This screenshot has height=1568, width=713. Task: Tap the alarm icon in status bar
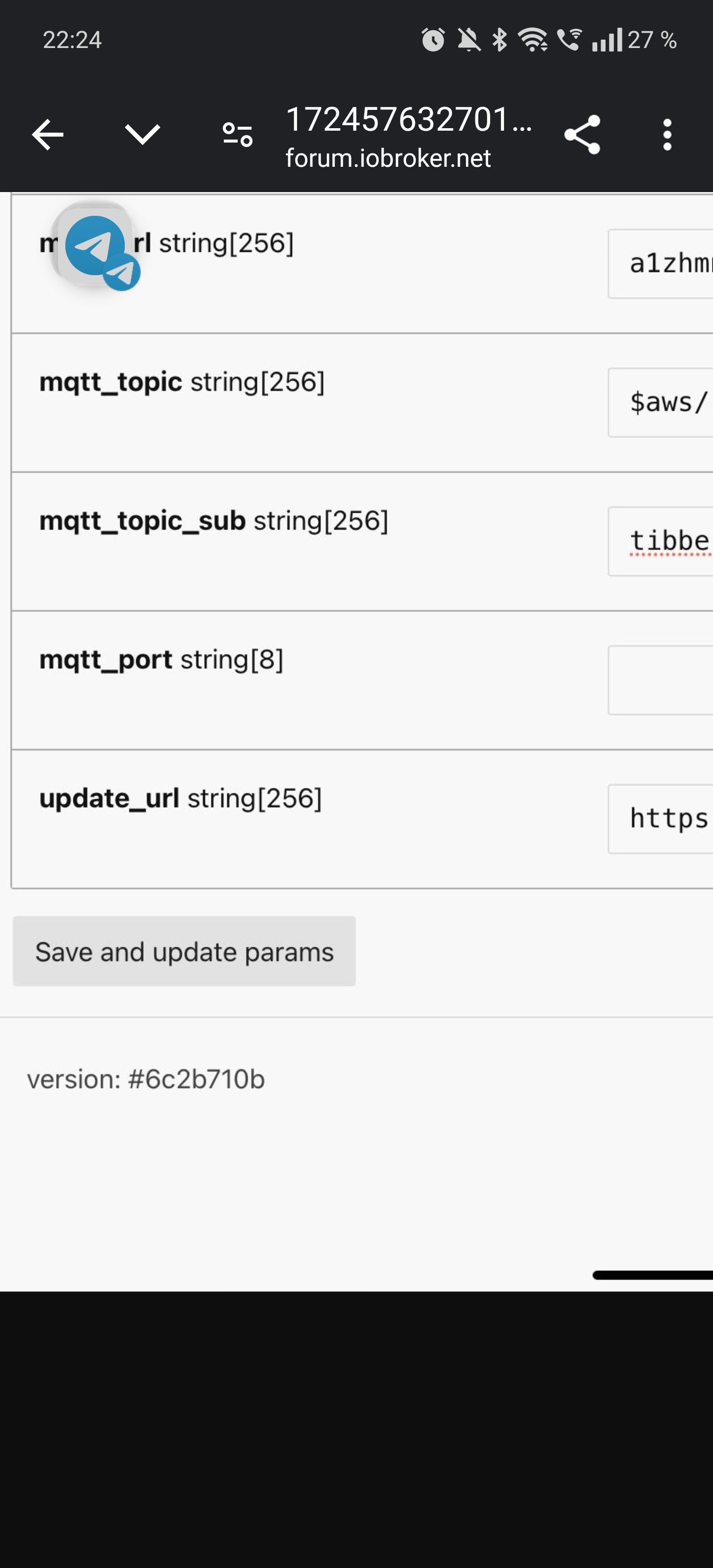(433, 40)
